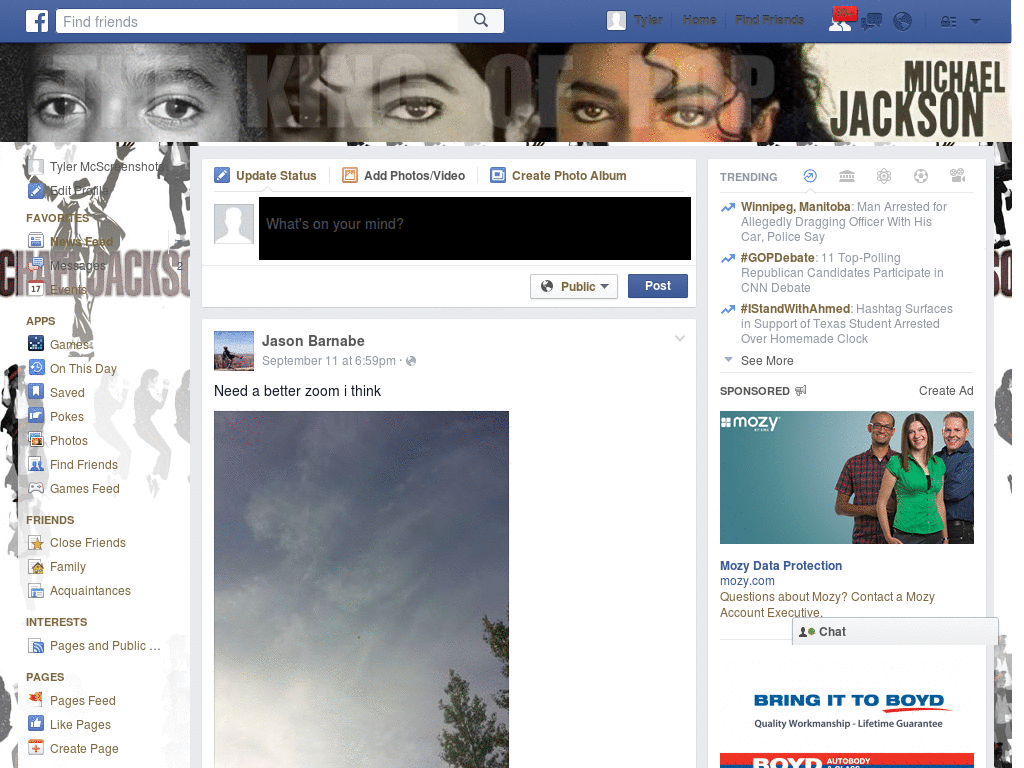Open the account settings caret dropdown
The height and width of the screenshot is (768, 1024).
click(975, 20)
